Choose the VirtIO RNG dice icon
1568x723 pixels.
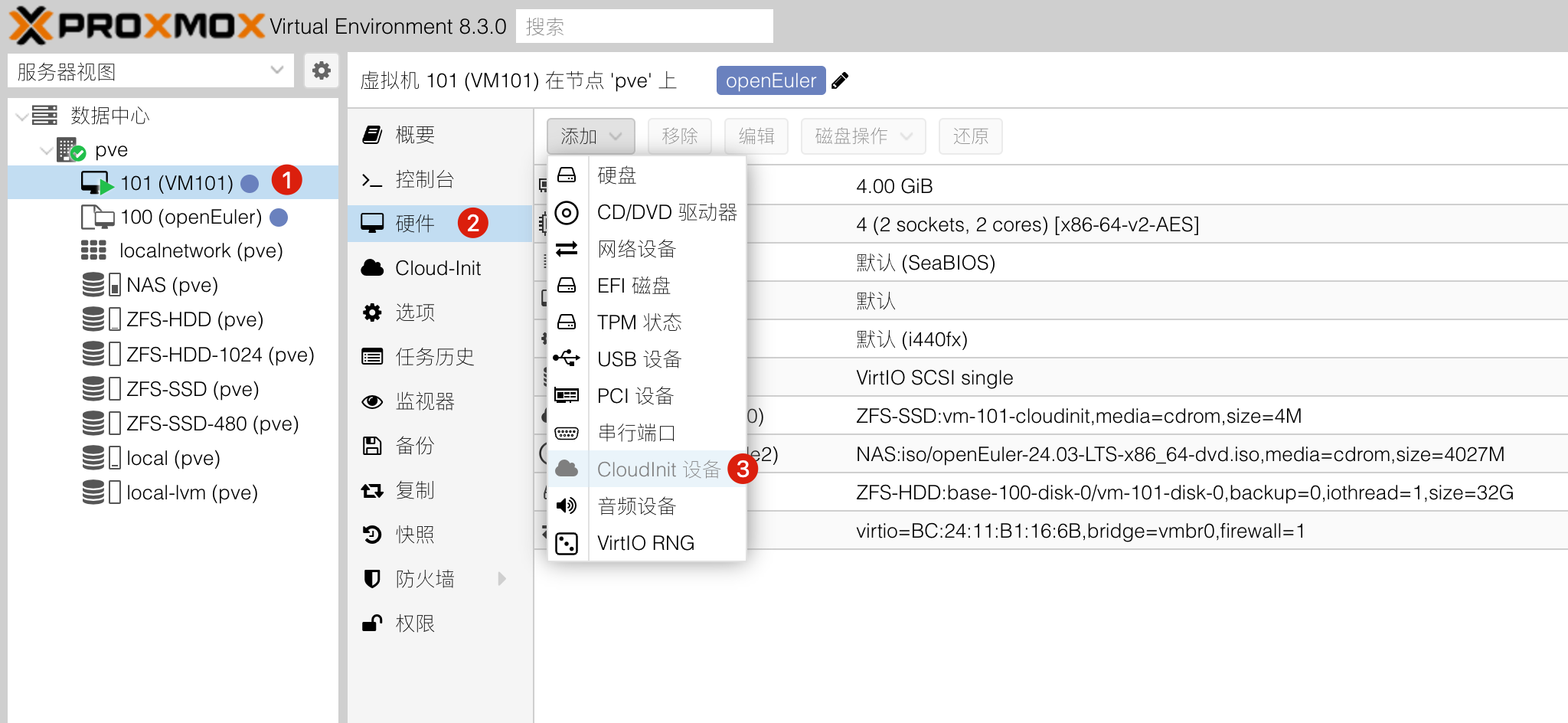coord(567,543)
